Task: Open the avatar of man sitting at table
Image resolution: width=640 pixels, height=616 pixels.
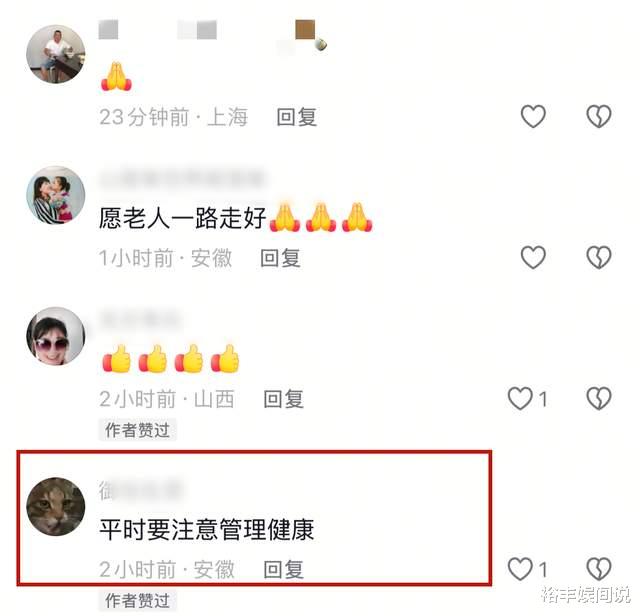Action: coord(56,54)
